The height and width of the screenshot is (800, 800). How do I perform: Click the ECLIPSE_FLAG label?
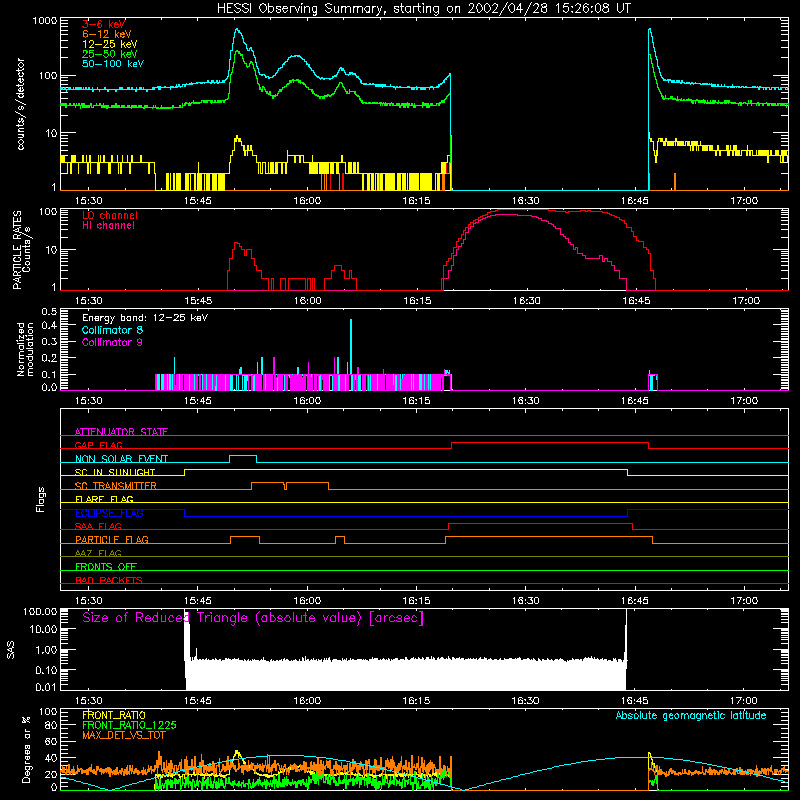(109, 513)
